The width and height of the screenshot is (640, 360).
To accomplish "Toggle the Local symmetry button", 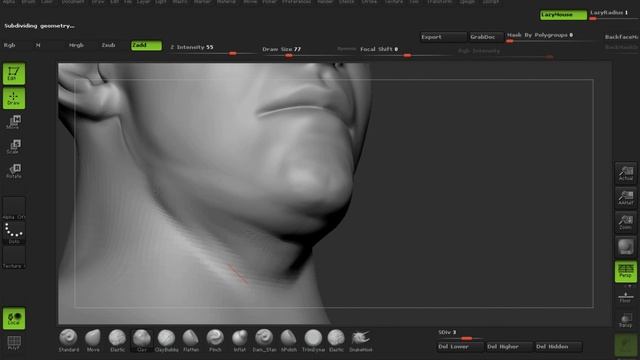I will coord(14,318).
